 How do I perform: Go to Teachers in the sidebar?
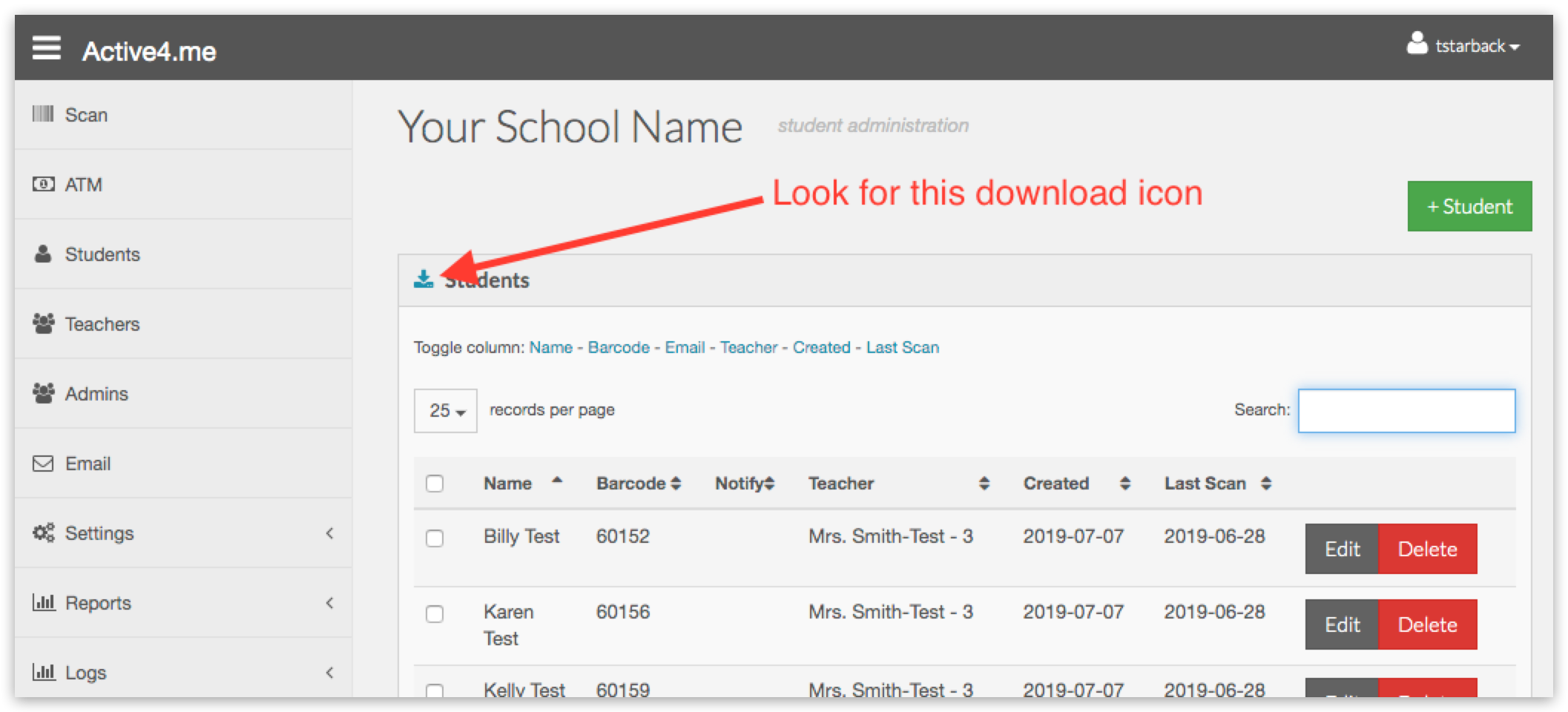pyautogui.click(x=183, y=324)
